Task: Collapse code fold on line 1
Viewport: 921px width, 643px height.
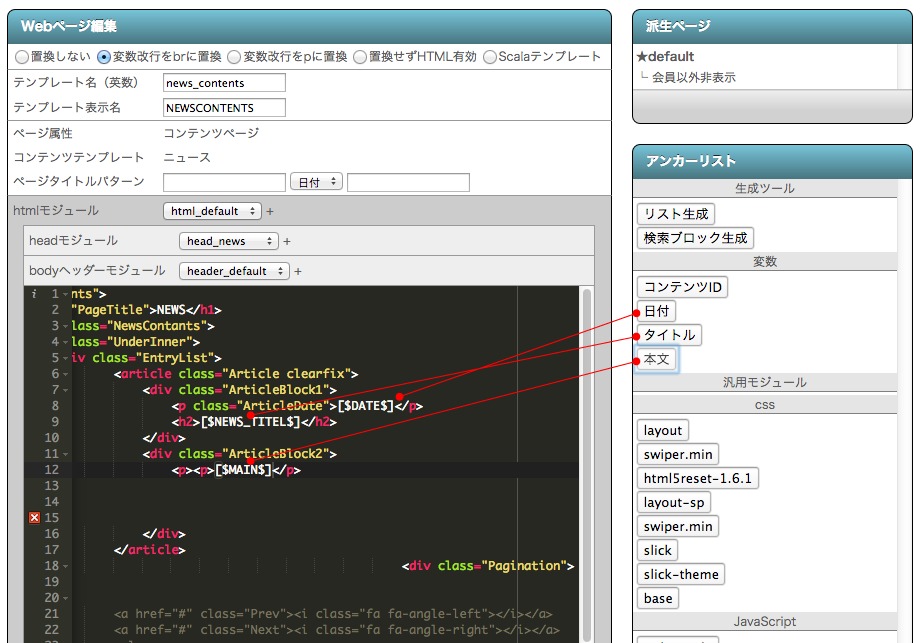Action: click(x=65, y=294)
